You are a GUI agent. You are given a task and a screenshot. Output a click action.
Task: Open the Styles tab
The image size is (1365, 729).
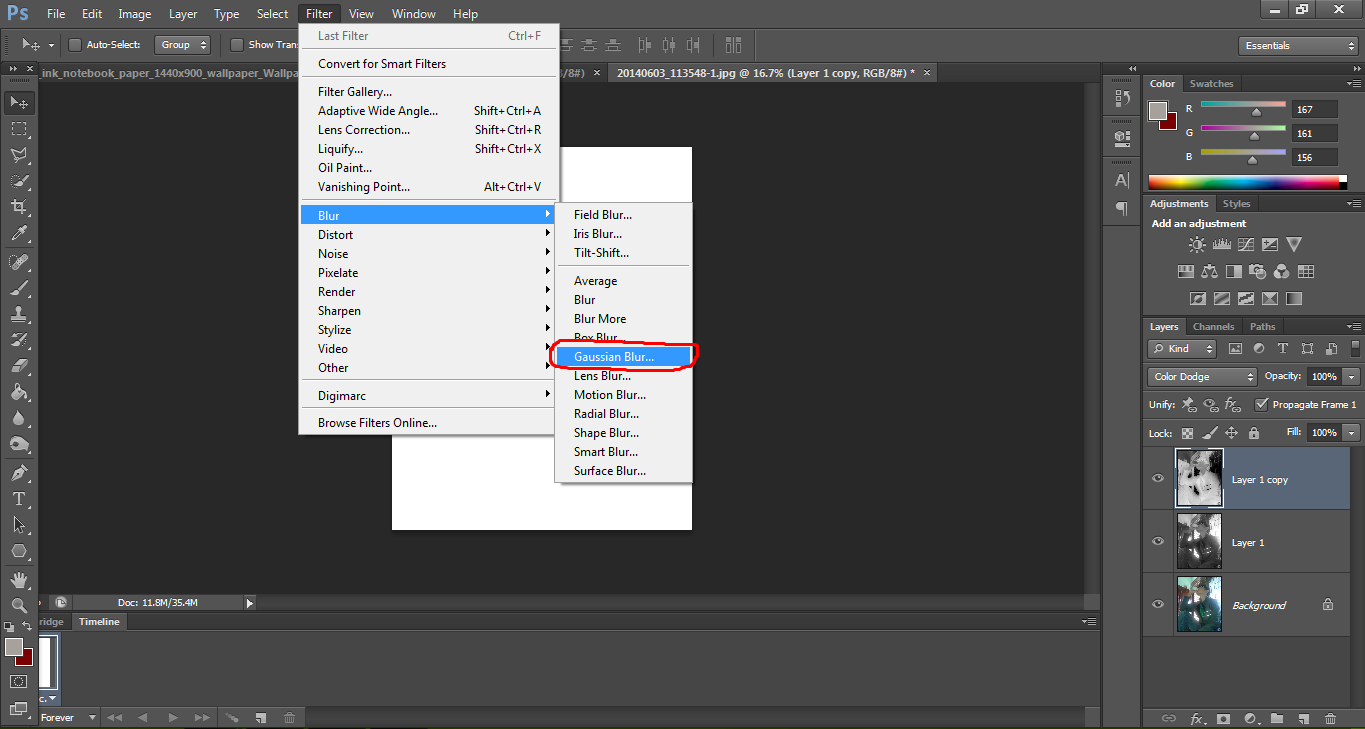tap(1237, 204)
